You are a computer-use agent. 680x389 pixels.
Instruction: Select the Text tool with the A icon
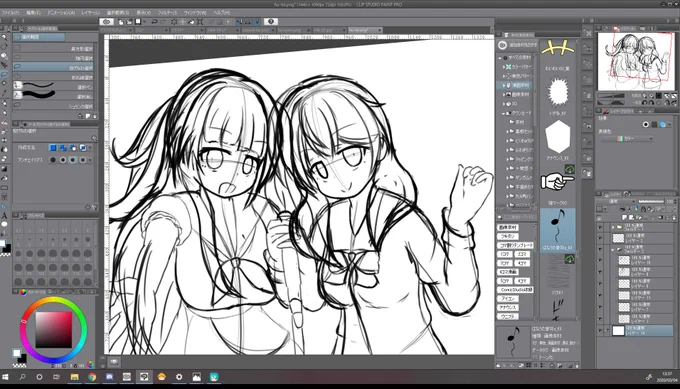click(x=4, y=216)
